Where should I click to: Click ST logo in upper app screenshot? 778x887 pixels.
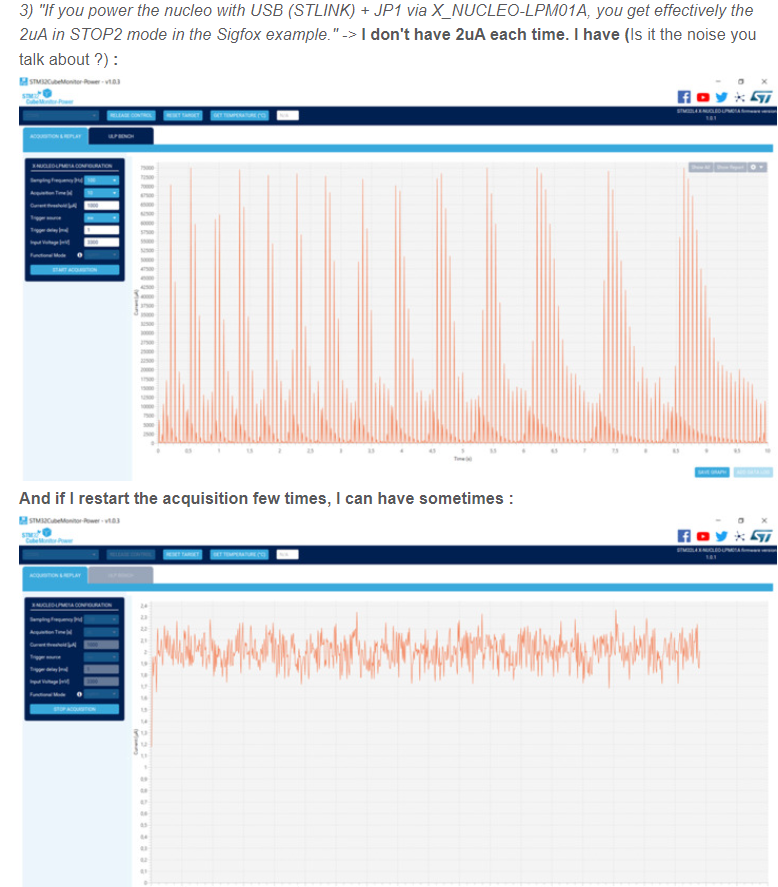tap(761, 97)
